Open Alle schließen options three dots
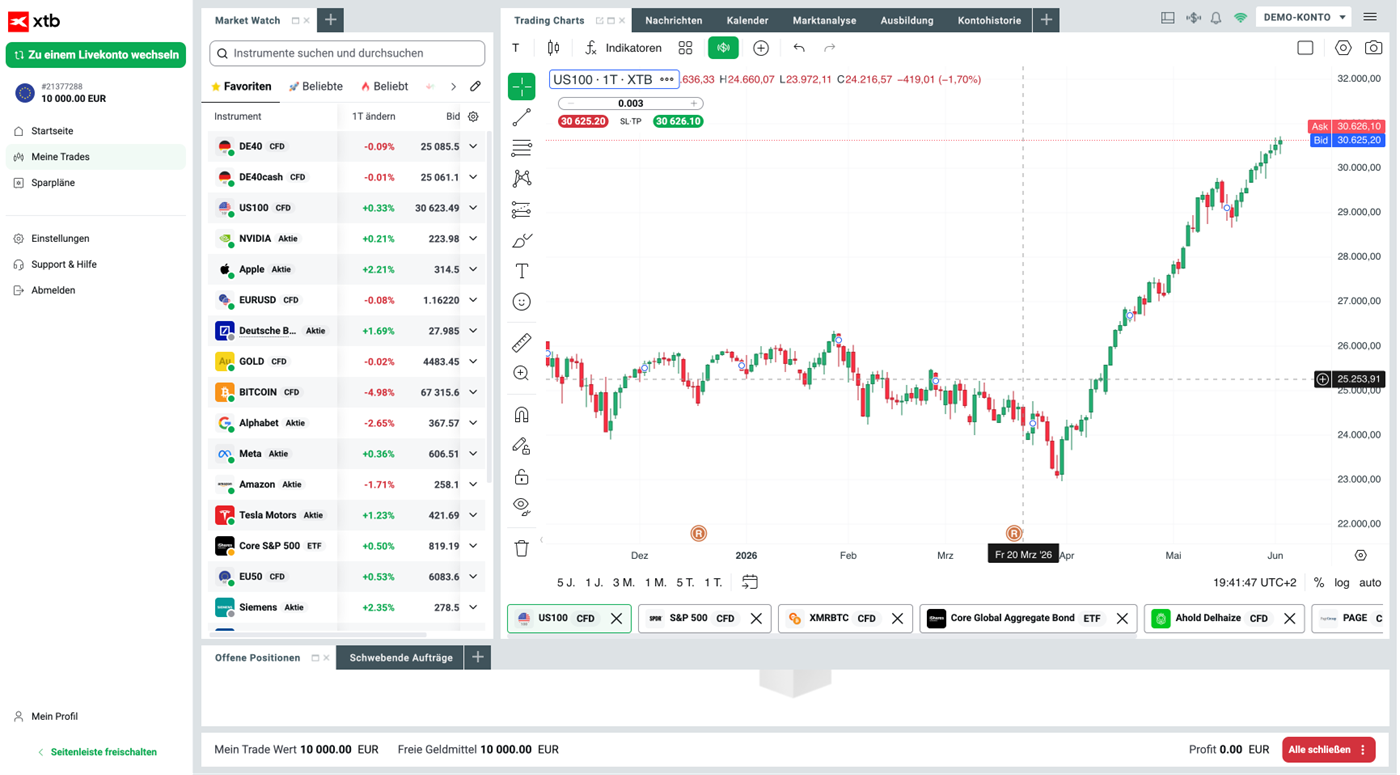Screen dimensions: 1400x775 pos(1362,750)
